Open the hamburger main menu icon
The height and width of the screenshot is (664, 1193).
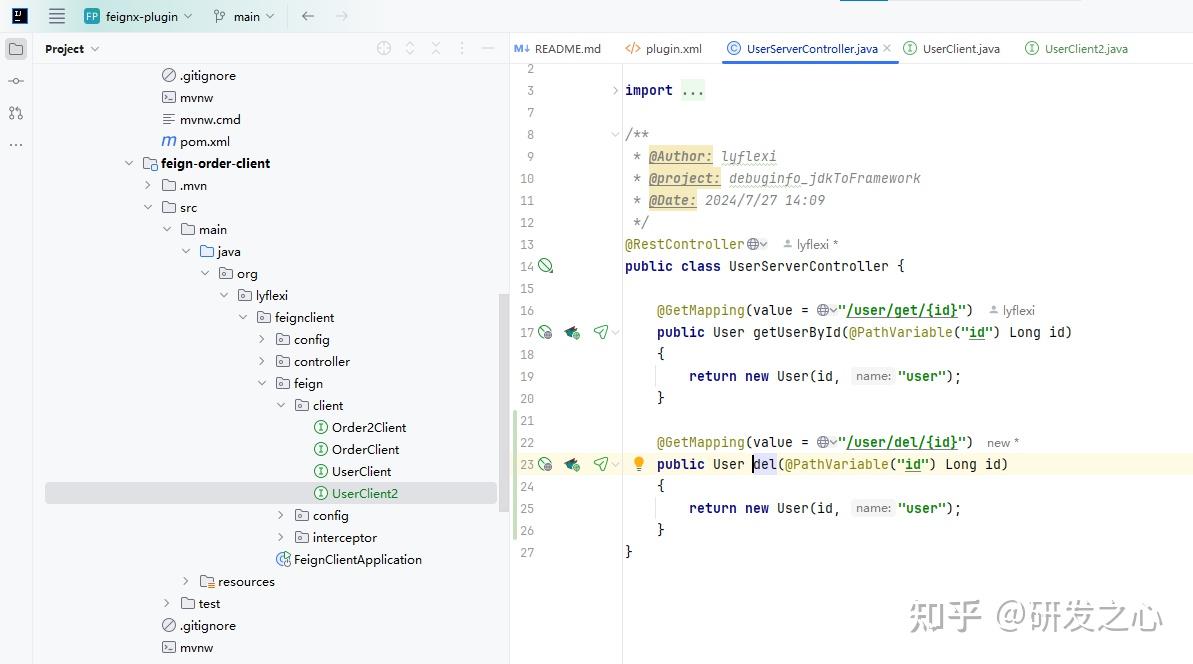57,15
